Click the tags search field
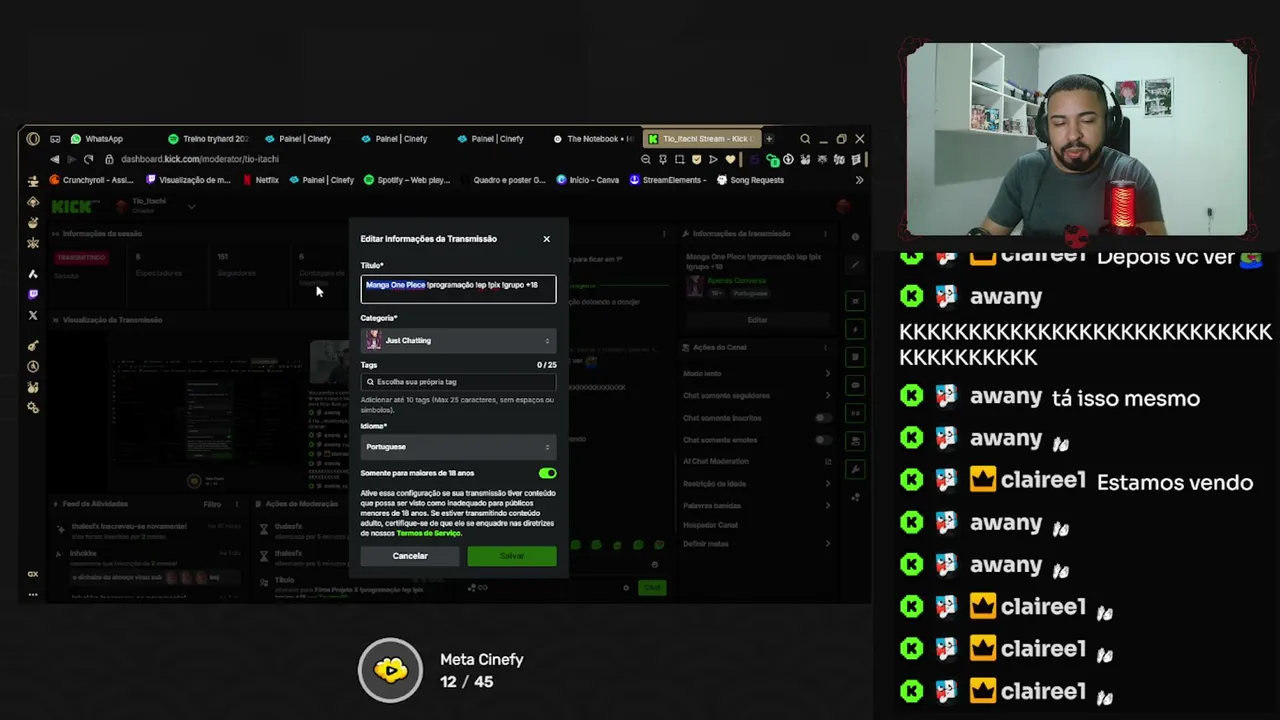Image resolution: width=1280 pixels, height=720 pixels. click(458, 382)
